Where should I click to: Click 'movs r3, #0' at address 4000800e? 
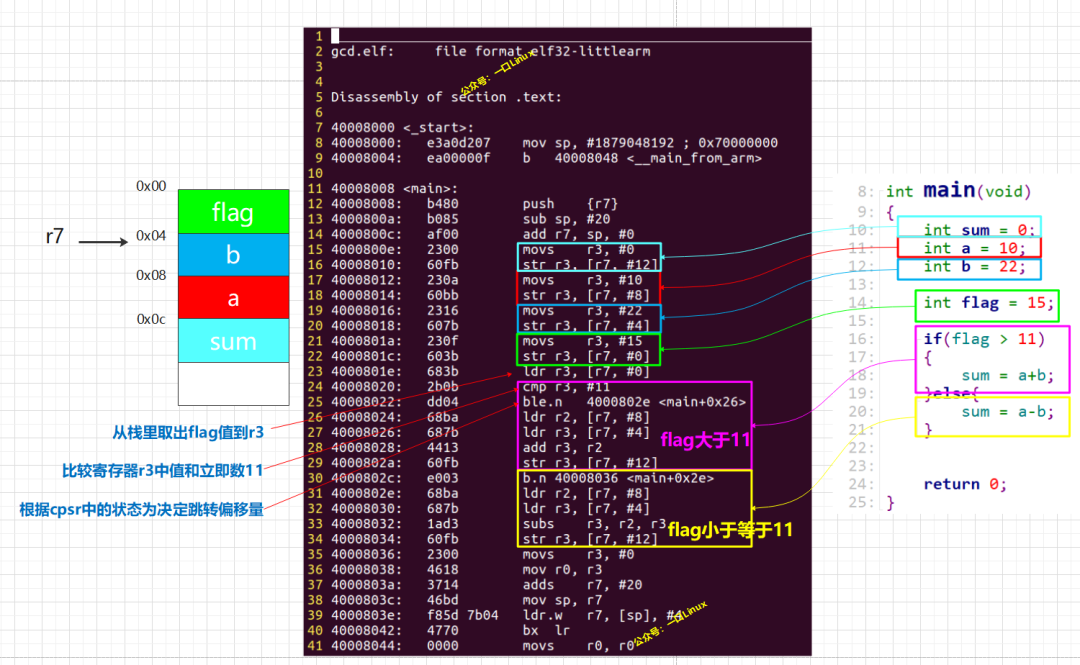578,249
